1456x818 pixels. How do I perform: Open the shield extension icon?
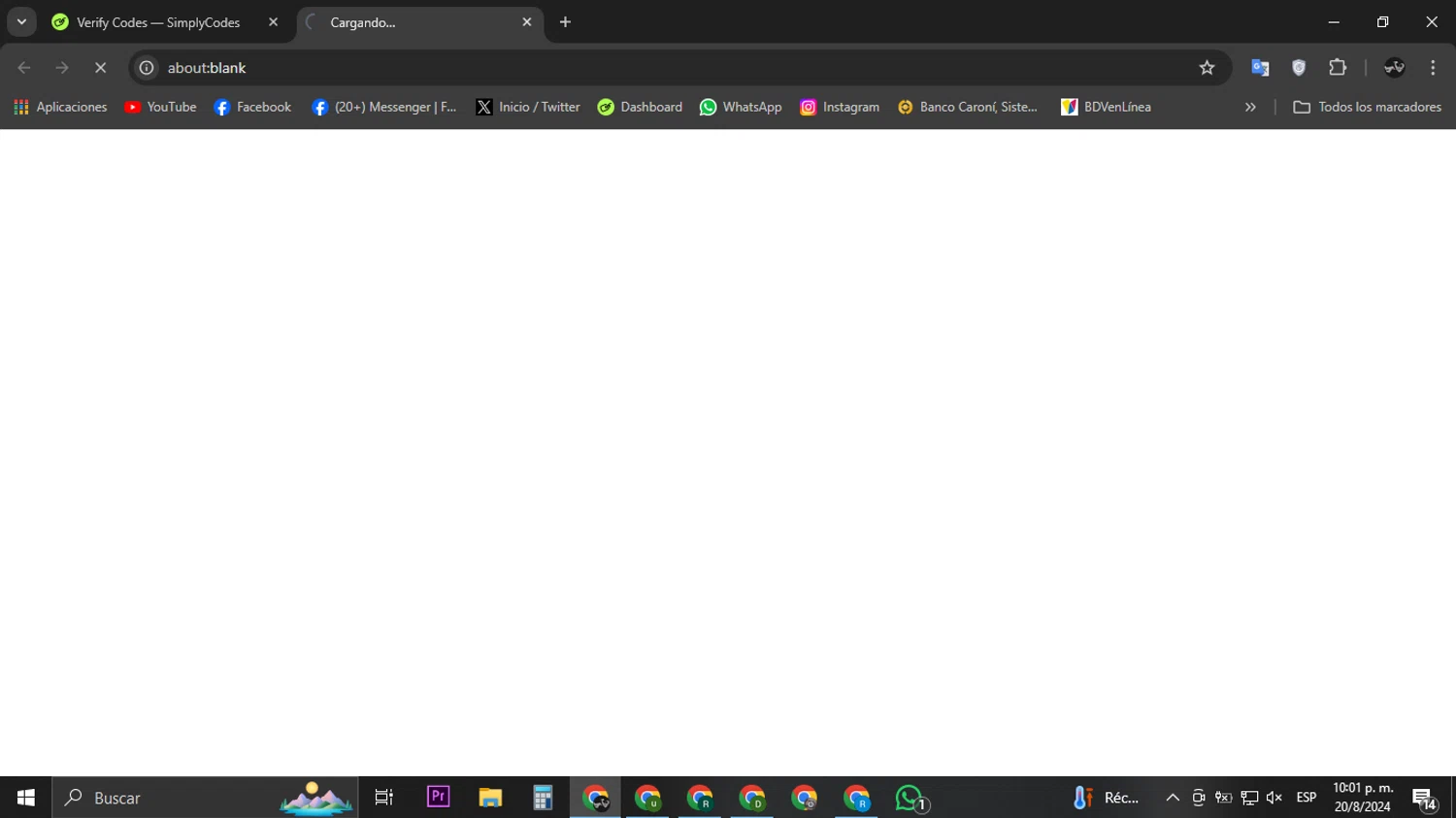tap(1299, 68)
